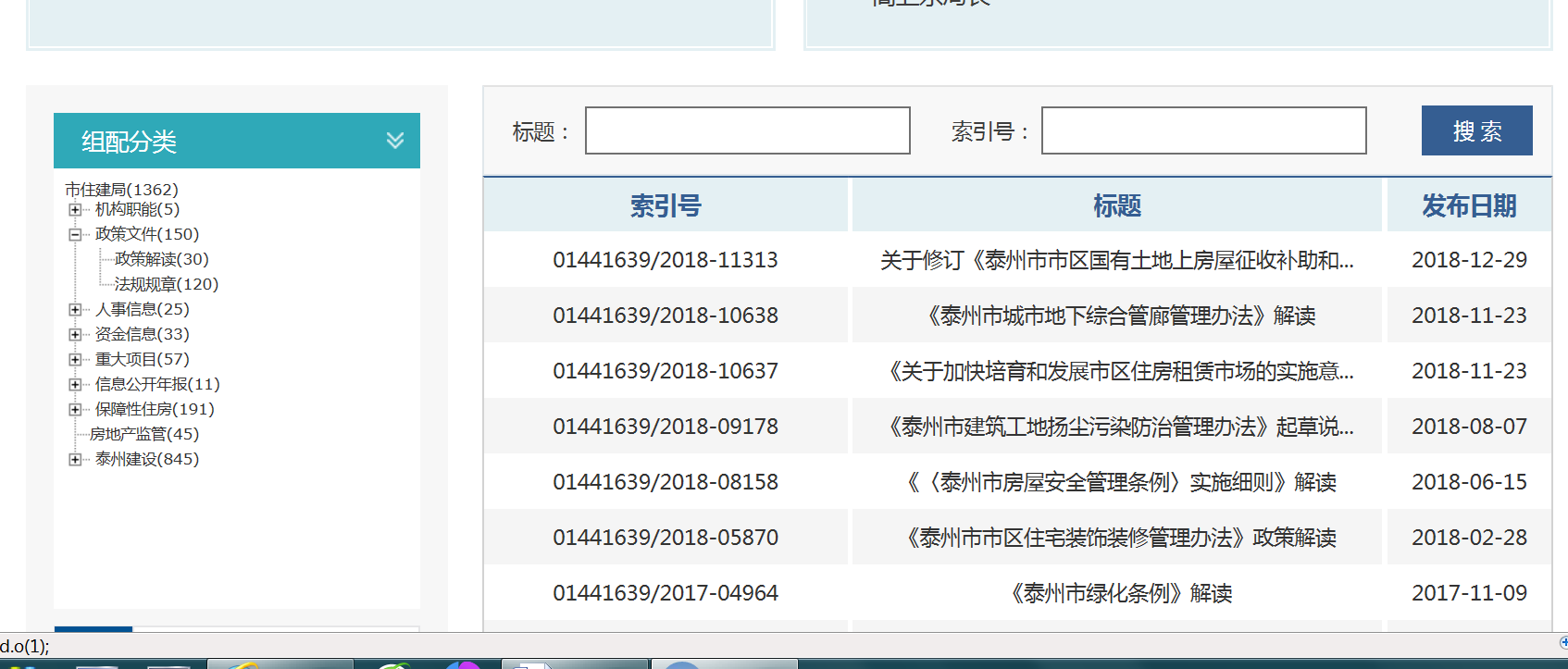Expand the 泰州建设 tree node

[75, 460]
